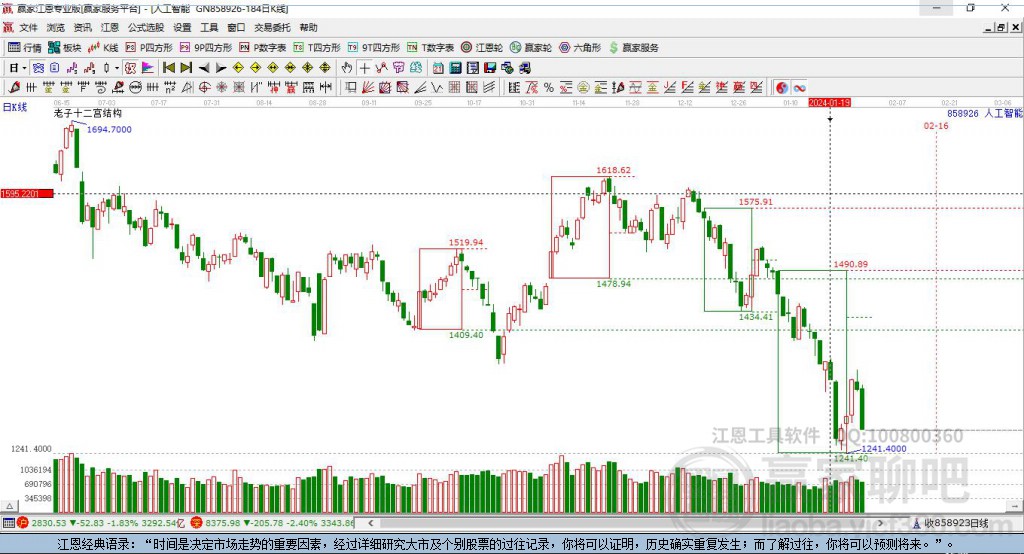Click the 2024-01-19 date marker
The width and height of the screenshot is (1024, 554).
click(x=829, y=103)
